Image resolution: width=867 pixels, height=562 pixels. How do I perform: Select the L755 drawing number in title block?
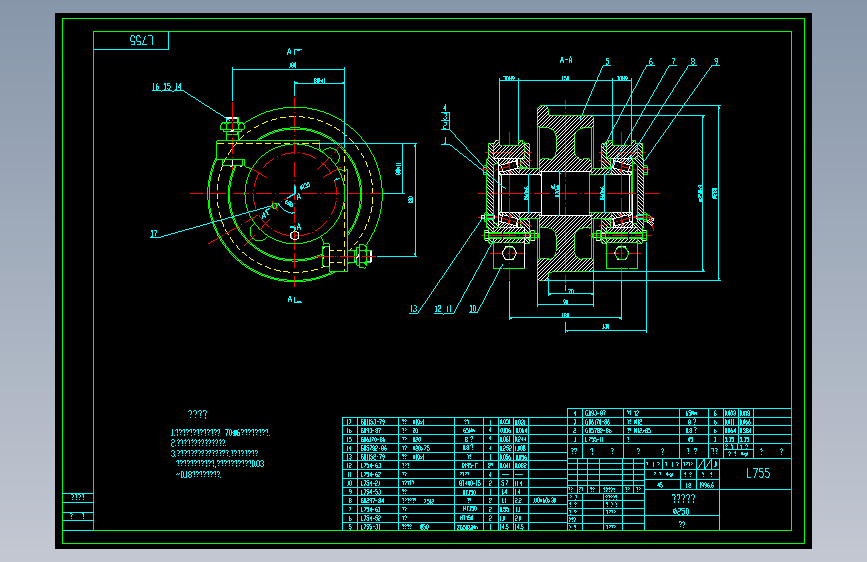pos(758,473)
